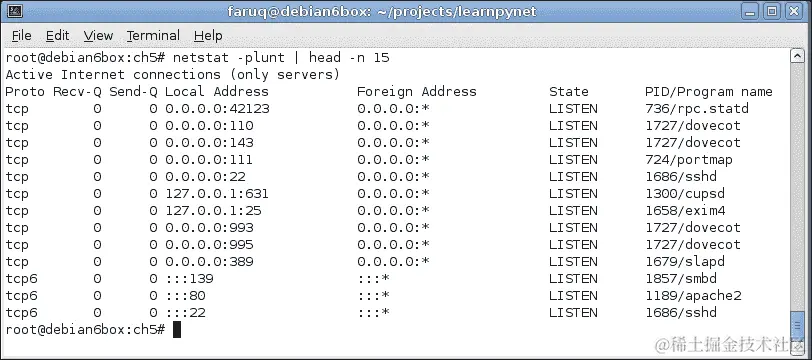Click the terminal window icon in title bar
Image resolution: width=812 pixels, height=360 pixels.
pos(15,10)
